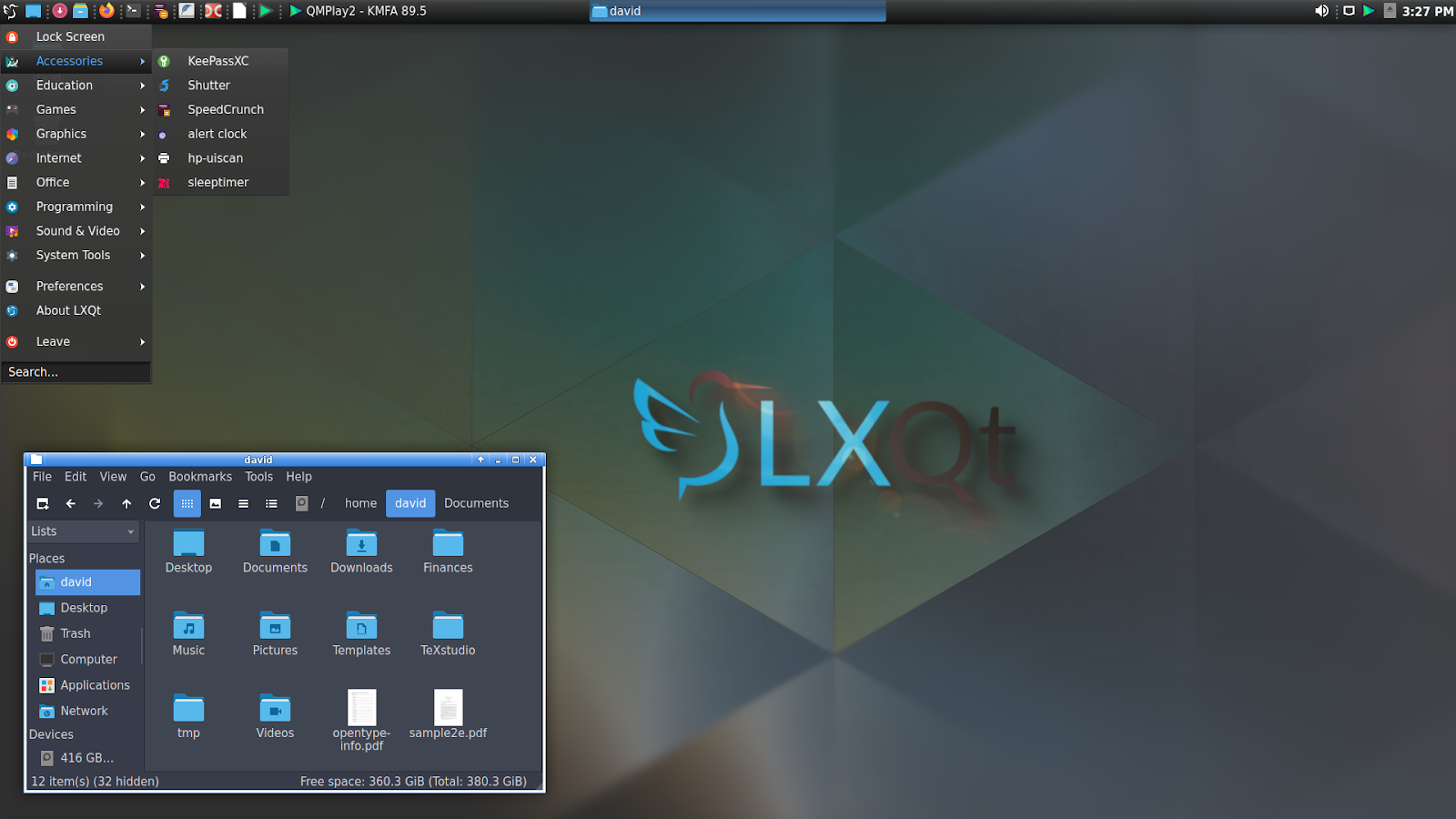This screenshot has width=1456, height=819.
Task: Expand the System Tools submenu
Action: [x=76, y=256]
